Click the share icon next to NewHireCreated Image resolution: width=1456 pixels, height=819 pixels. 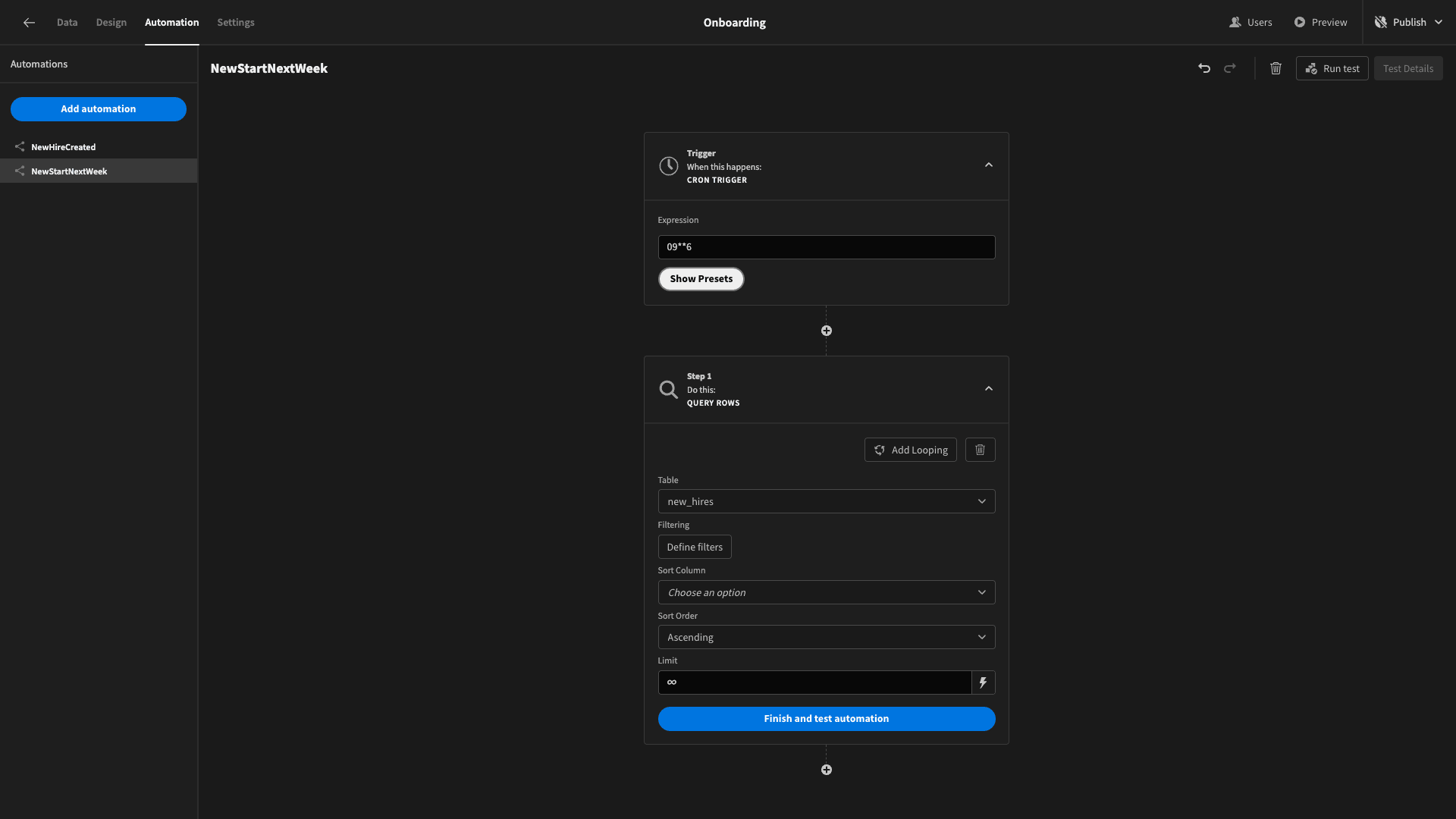click(x=19, y=147)
